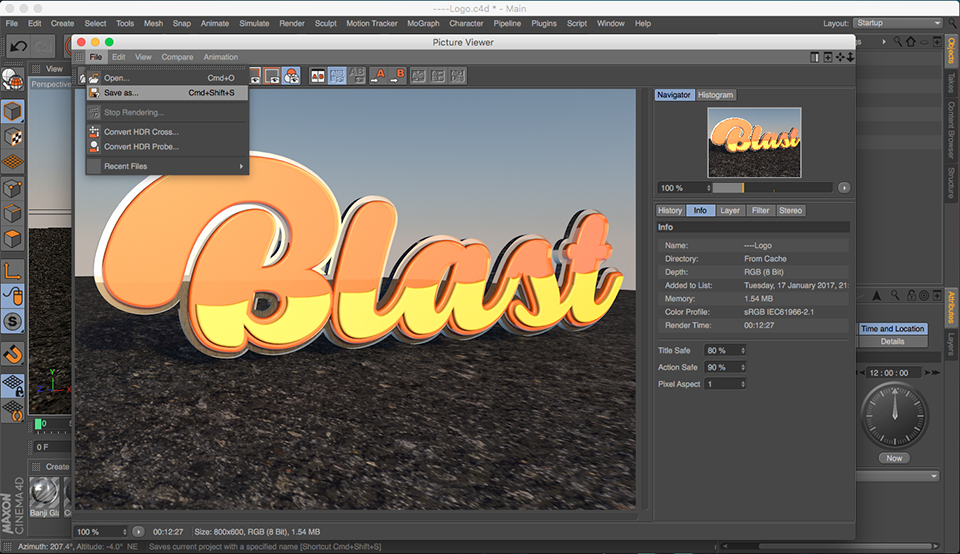The image size is (960, 554).
Task: Switch to the Histogram tab
Action: pyautogui.click(x=715, y=95)
